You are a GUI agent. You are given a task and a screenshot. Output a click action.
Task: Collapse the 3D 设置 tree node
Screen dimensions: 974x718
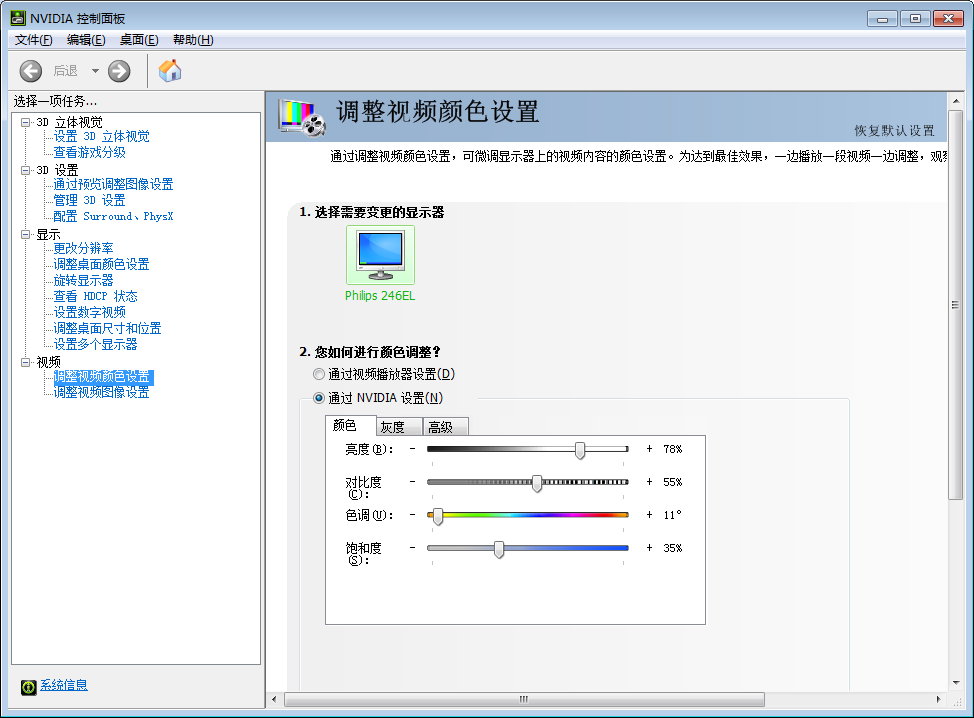tap(25, 170)
